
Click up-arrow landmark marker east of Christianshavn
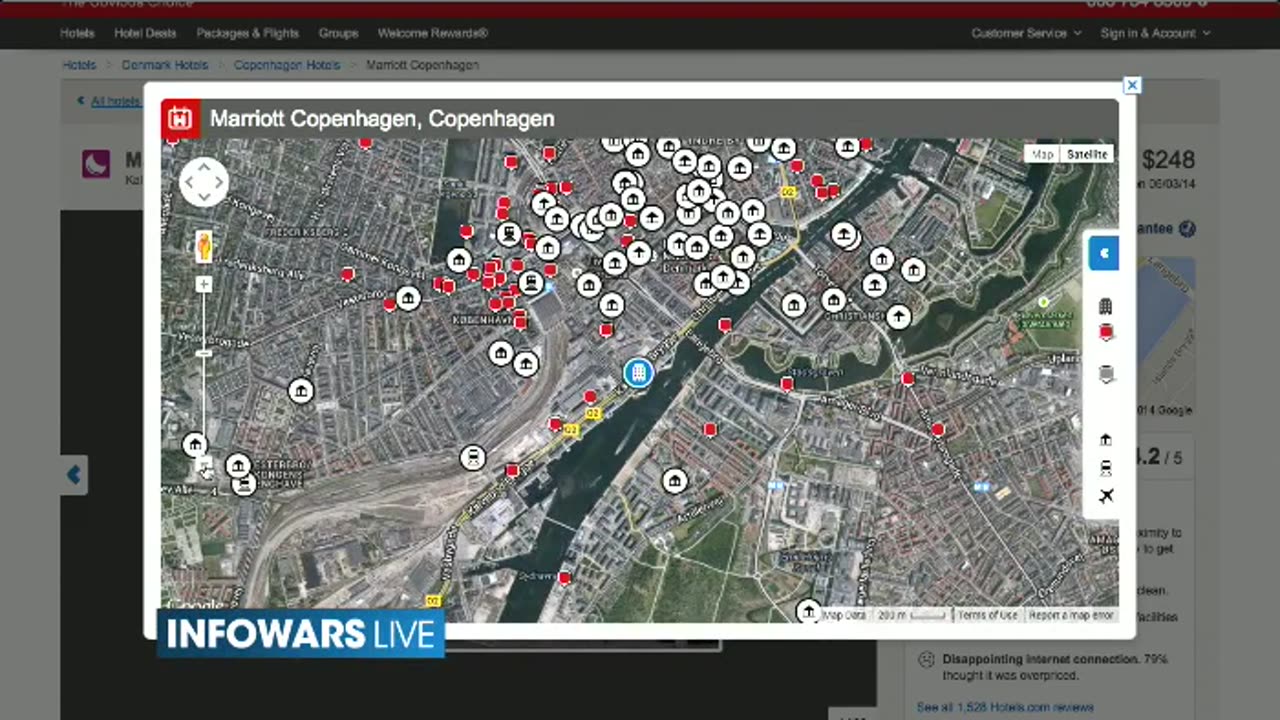(x=898, y=317)
